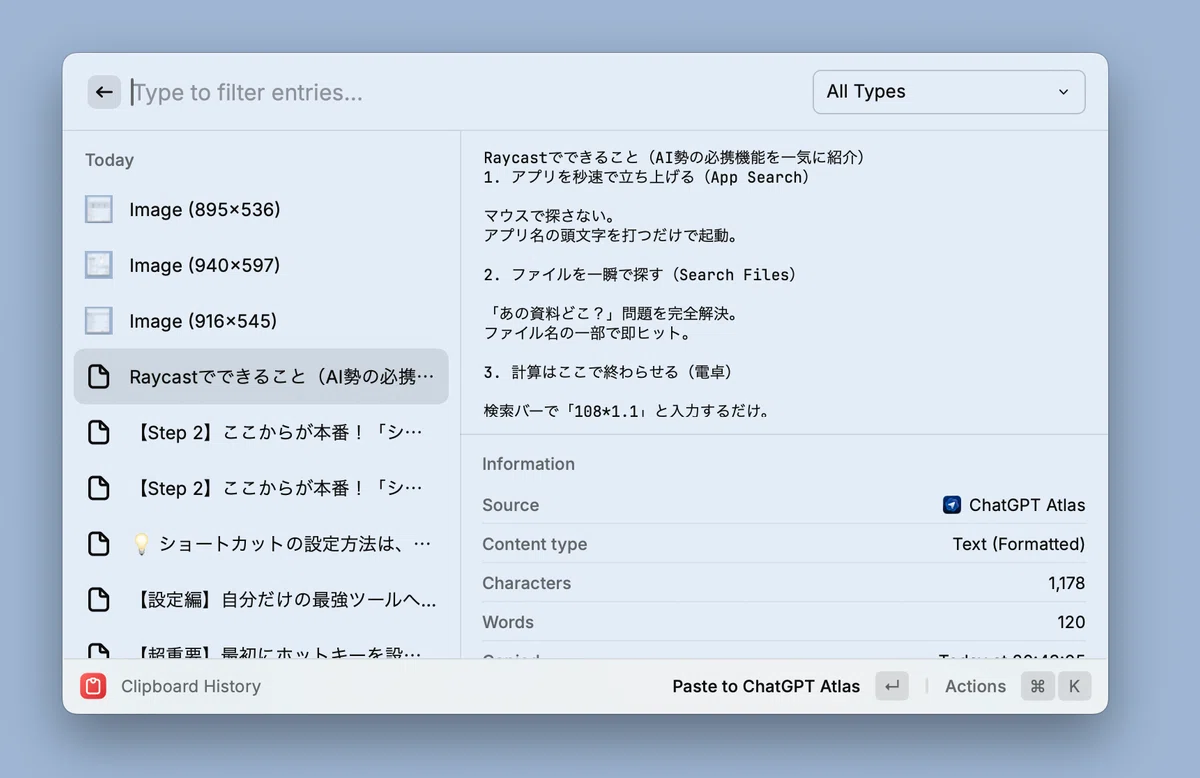1200x778 pixels.
Task: Click the ChatGPT Atlas source icon
Action: pos(952,505)
